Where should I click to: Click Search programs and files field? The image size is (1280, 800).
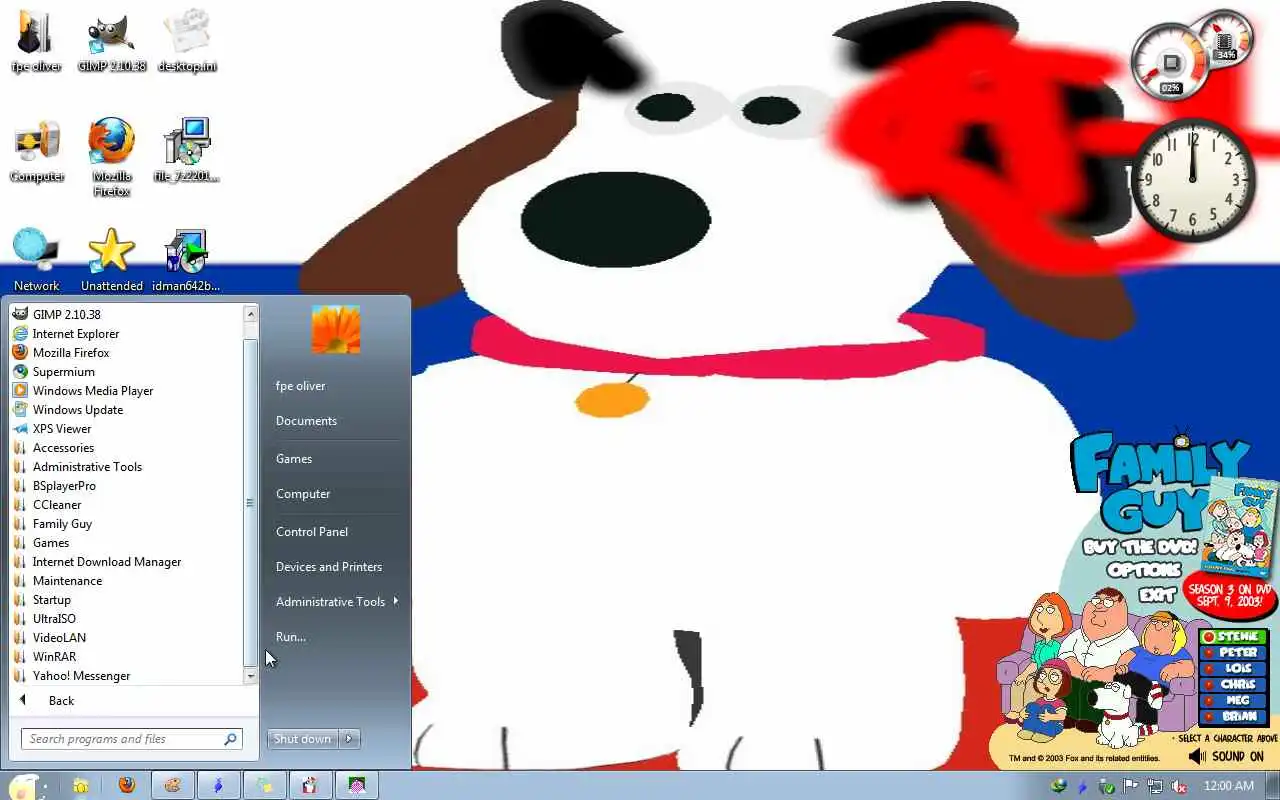[x=131, y=739]
